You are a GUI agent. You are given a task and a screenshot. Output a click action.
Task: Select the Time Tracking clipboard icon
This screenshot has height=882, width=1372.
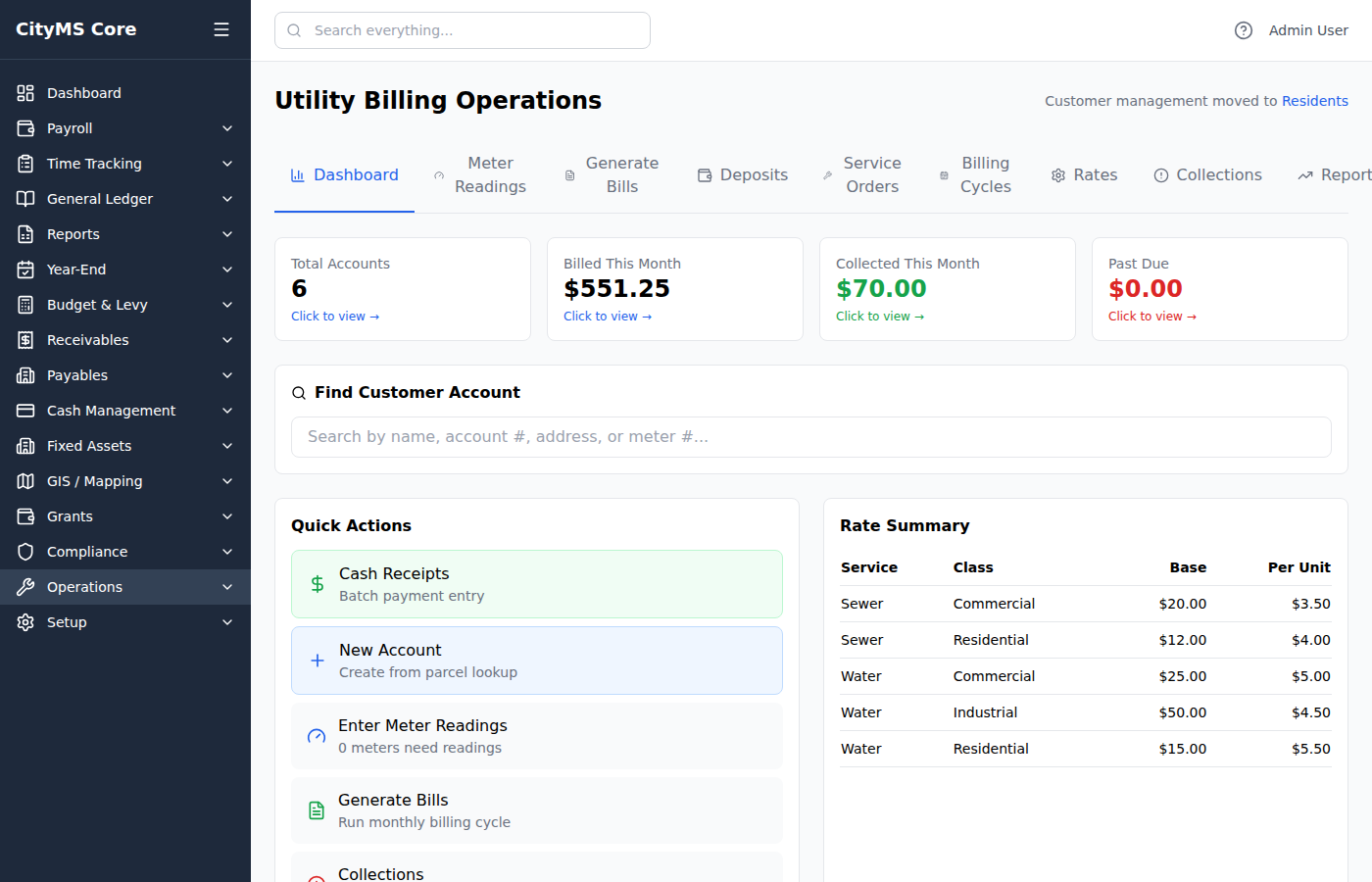pos(24,163)
